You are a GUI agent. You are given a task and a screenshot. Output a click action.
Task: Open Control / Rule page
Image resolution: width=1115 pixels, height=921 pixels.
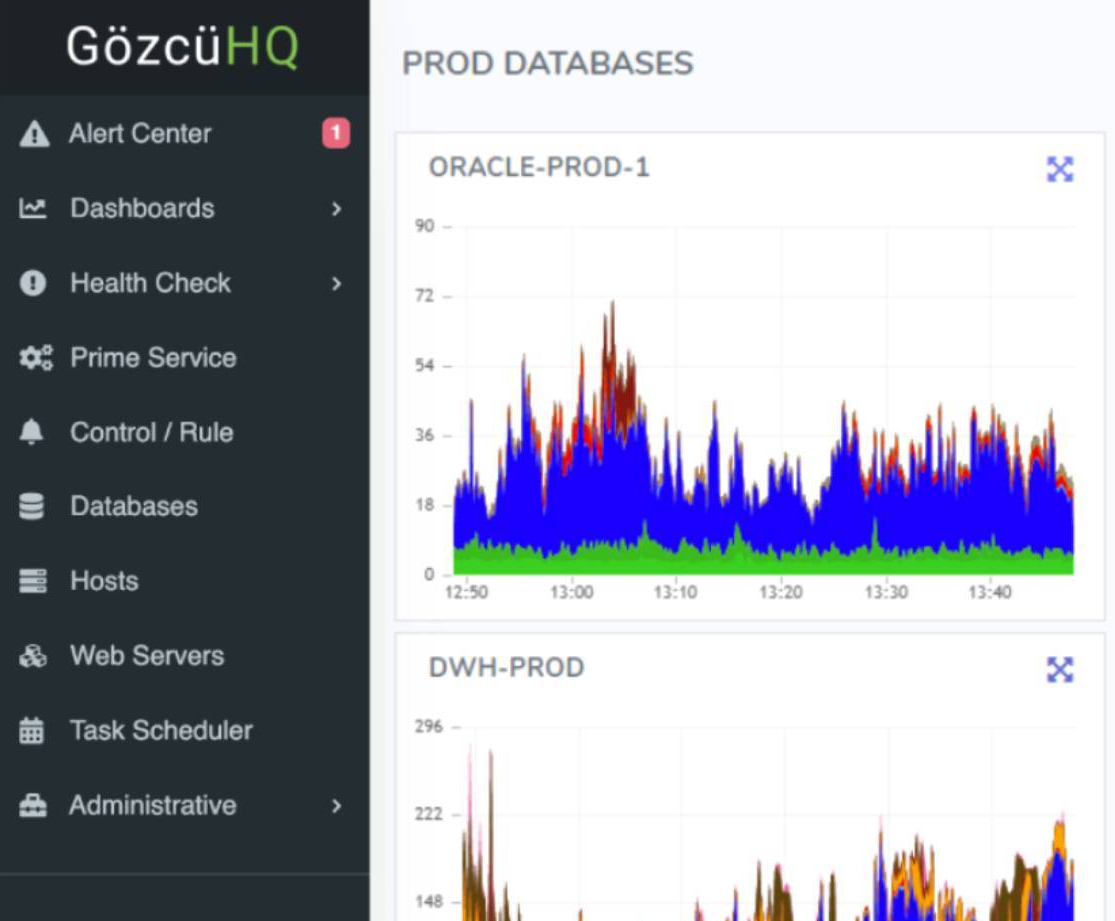pos(151,432)
